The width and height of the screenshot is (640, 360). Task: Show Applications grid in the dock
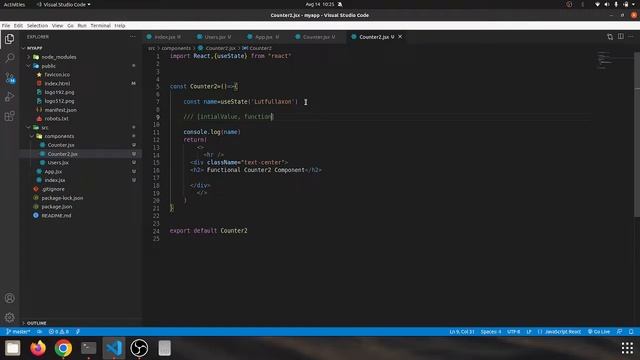click(627, 348)
